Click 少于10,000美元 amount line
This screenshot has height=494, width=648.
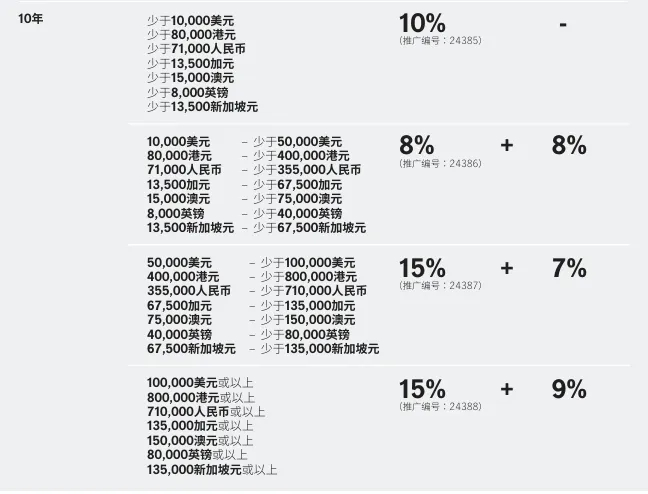[191, 21]
